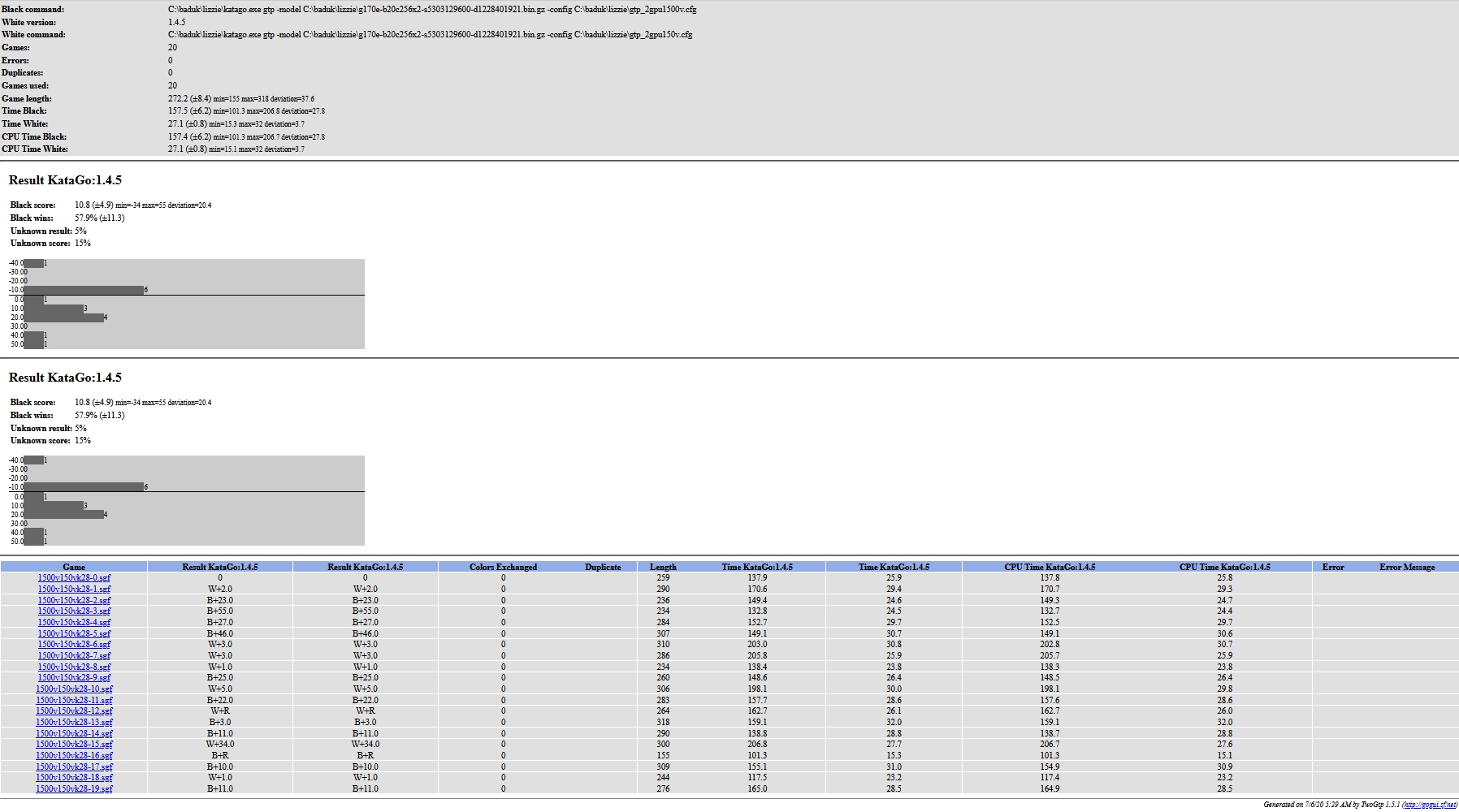Open the 1500v150vk28-0.sgf game link
This screenshot has width=1459, height=812.
tap(74, 578)
